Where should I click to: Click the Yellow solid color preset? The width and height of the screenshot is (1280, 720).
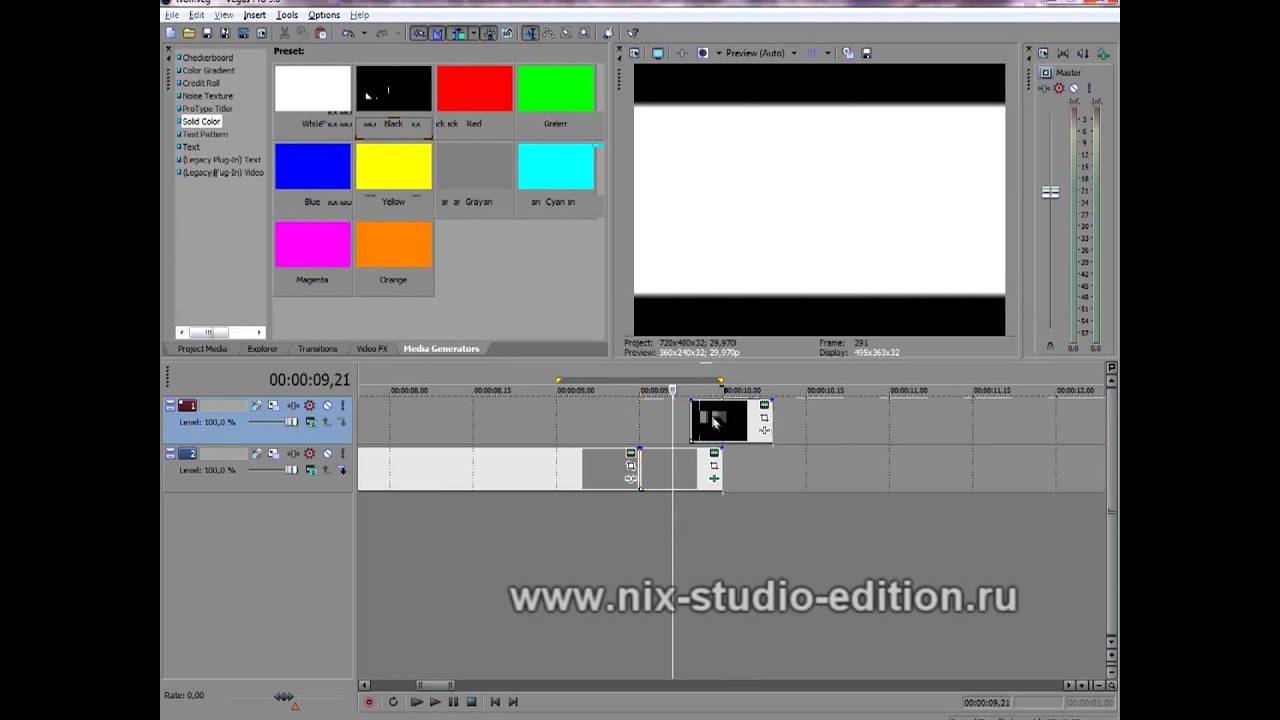(393, 166)
